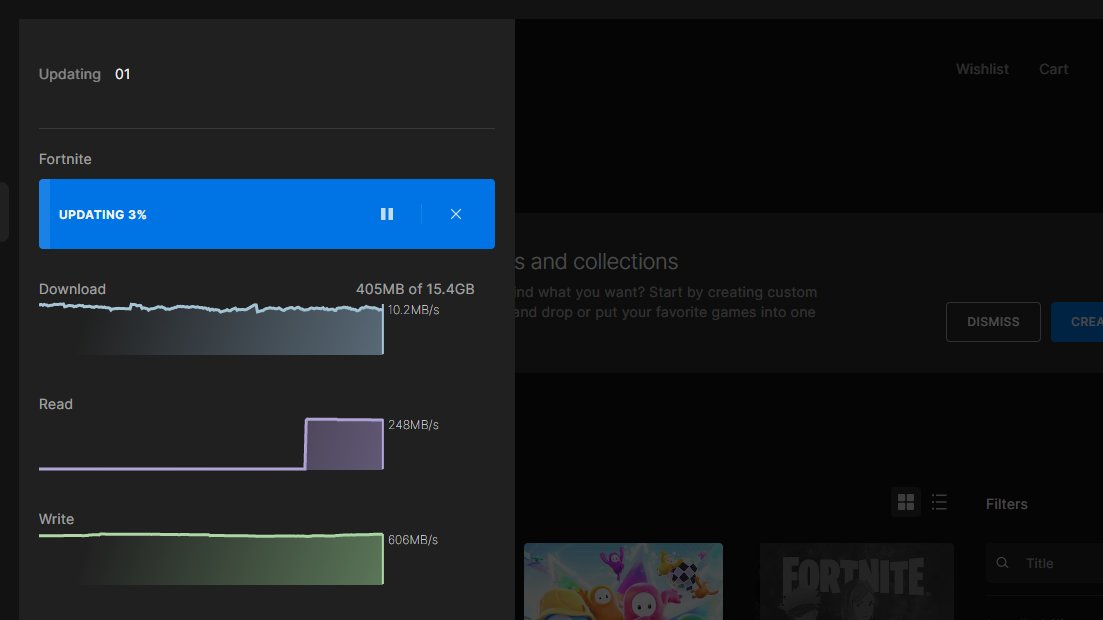Open the Cart link
Image resolution: width=1103 pixels, height=620 pixels.
[x=1053, y=69]
